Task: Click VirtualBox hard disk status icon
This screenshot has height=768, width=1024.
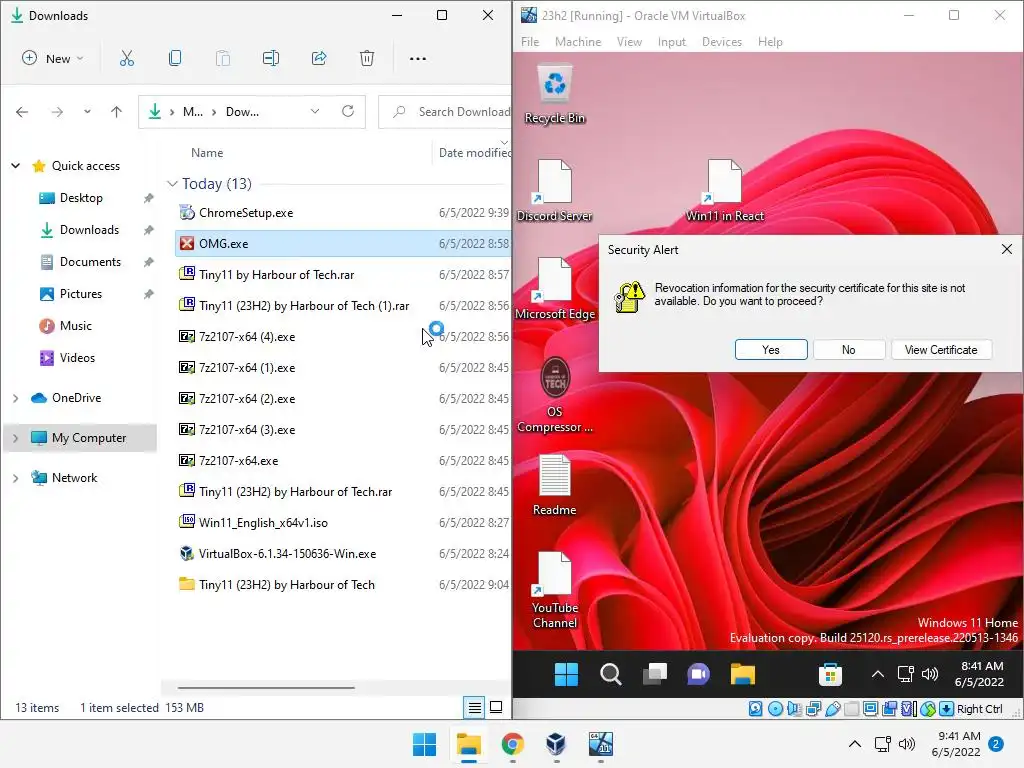Action: (756, 709)
